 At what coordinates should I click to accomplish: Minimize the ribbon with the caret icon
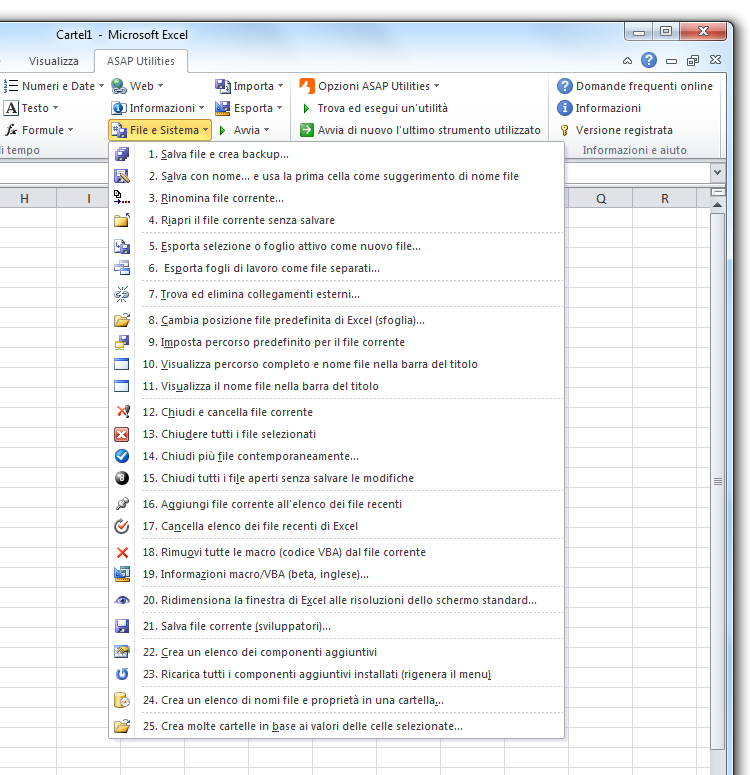(627, 61)
